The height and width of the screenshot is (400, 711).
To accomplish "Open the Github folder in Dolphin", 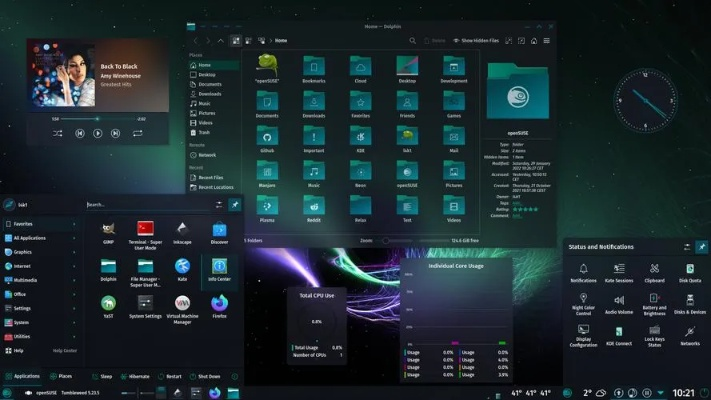I will [x=267, y=137].
